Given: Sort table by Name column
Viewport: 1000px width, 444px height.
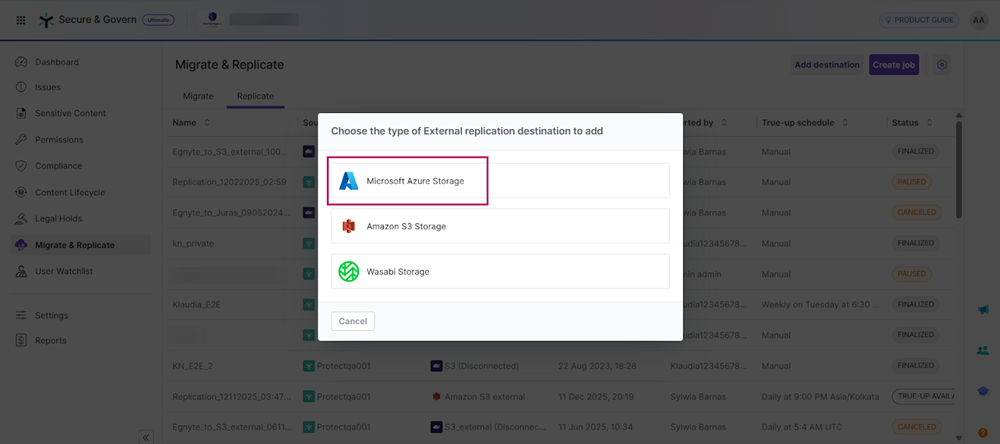Looking at the screenshot, I should tap(207, 123).
